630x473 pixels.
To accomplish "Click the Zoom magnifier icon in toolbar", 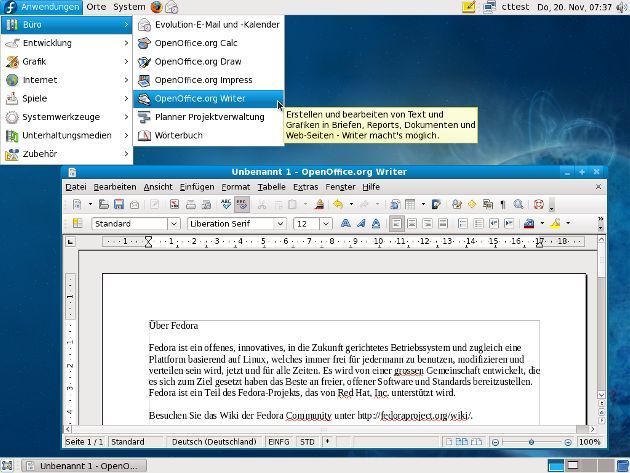I will coord(518,205).
